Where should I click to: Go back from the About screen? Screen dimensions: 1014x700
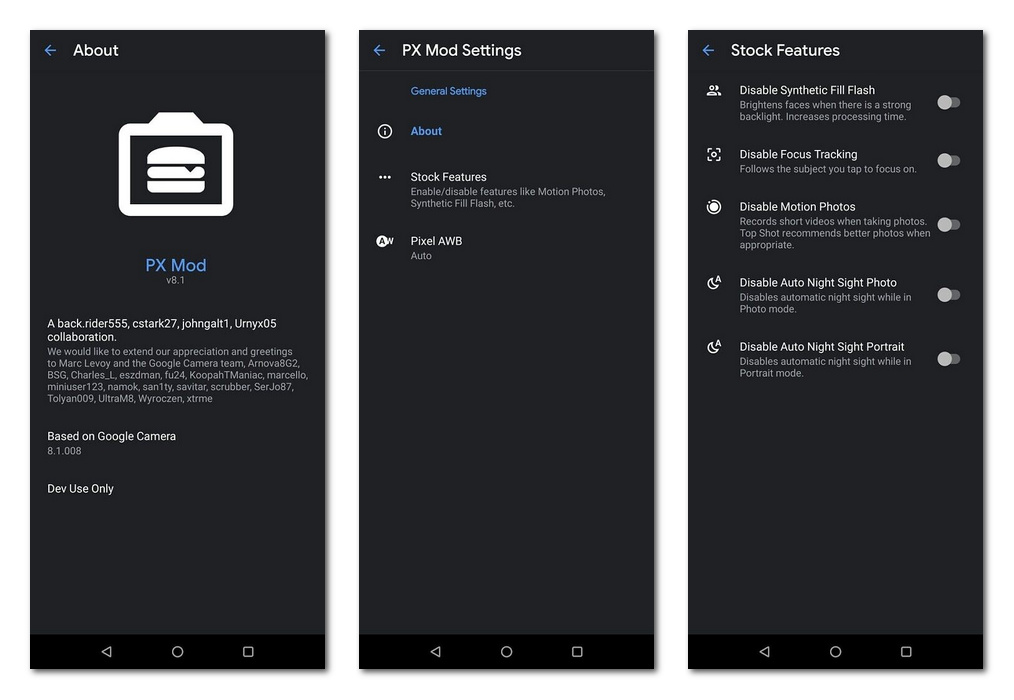[x=51, y=50]
